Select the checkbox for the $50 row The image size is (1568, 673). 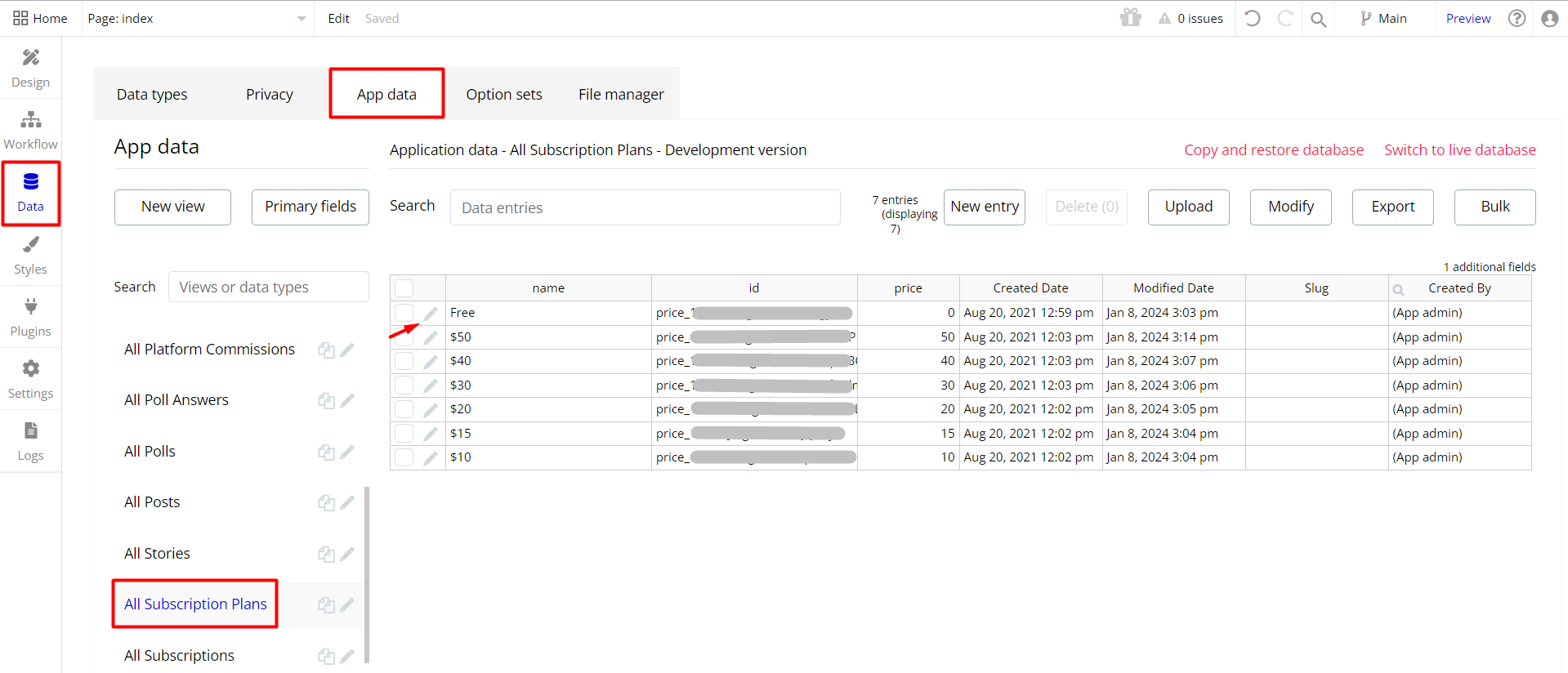point(404,336)
